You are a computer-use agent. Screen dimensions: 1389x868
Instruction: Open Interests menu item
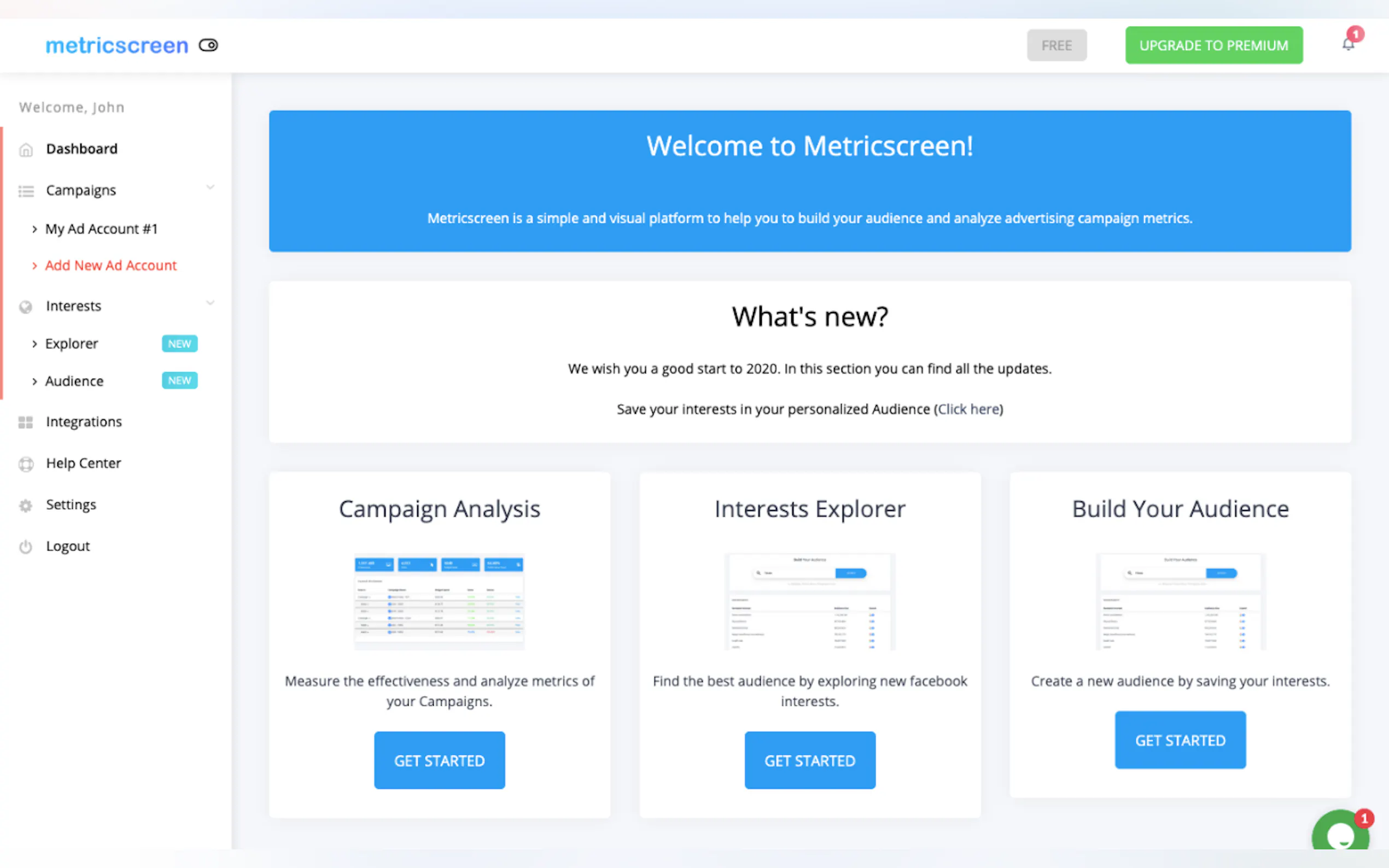coord(73,306)
